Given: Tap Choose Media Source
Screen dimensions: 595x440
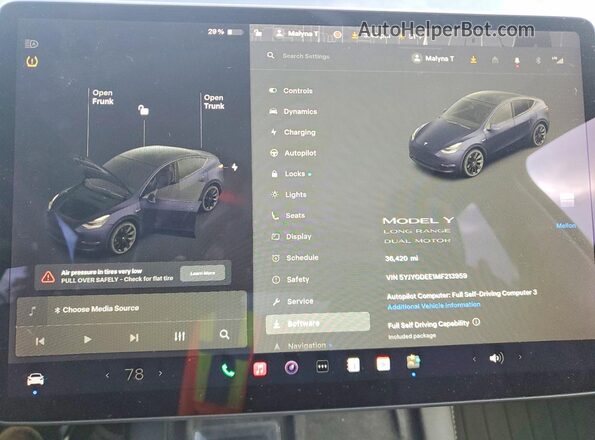Looking at the screenshot, I should (97, 309).
